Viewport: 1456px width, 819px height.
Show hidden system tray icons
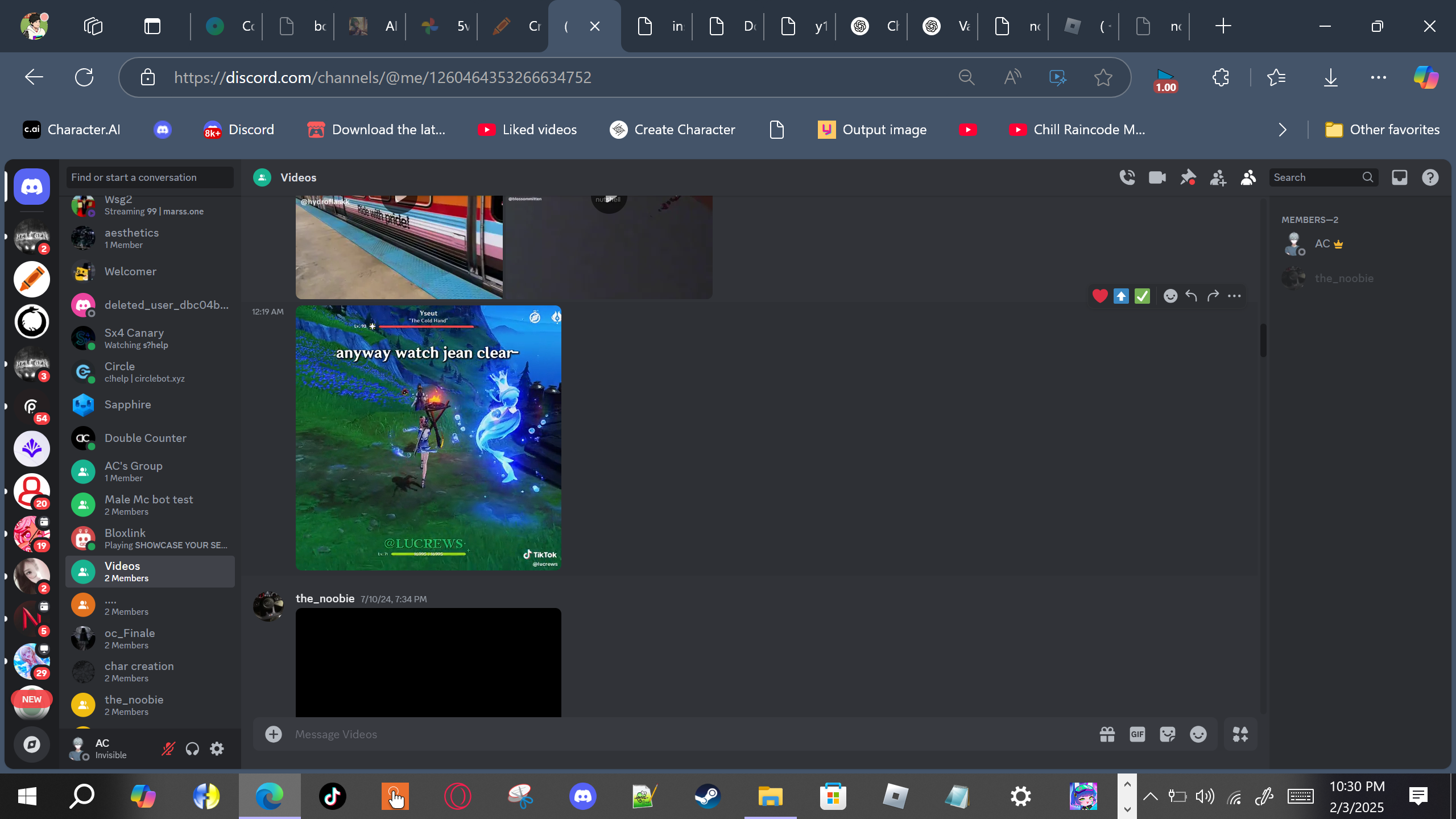click(1150, 796)
